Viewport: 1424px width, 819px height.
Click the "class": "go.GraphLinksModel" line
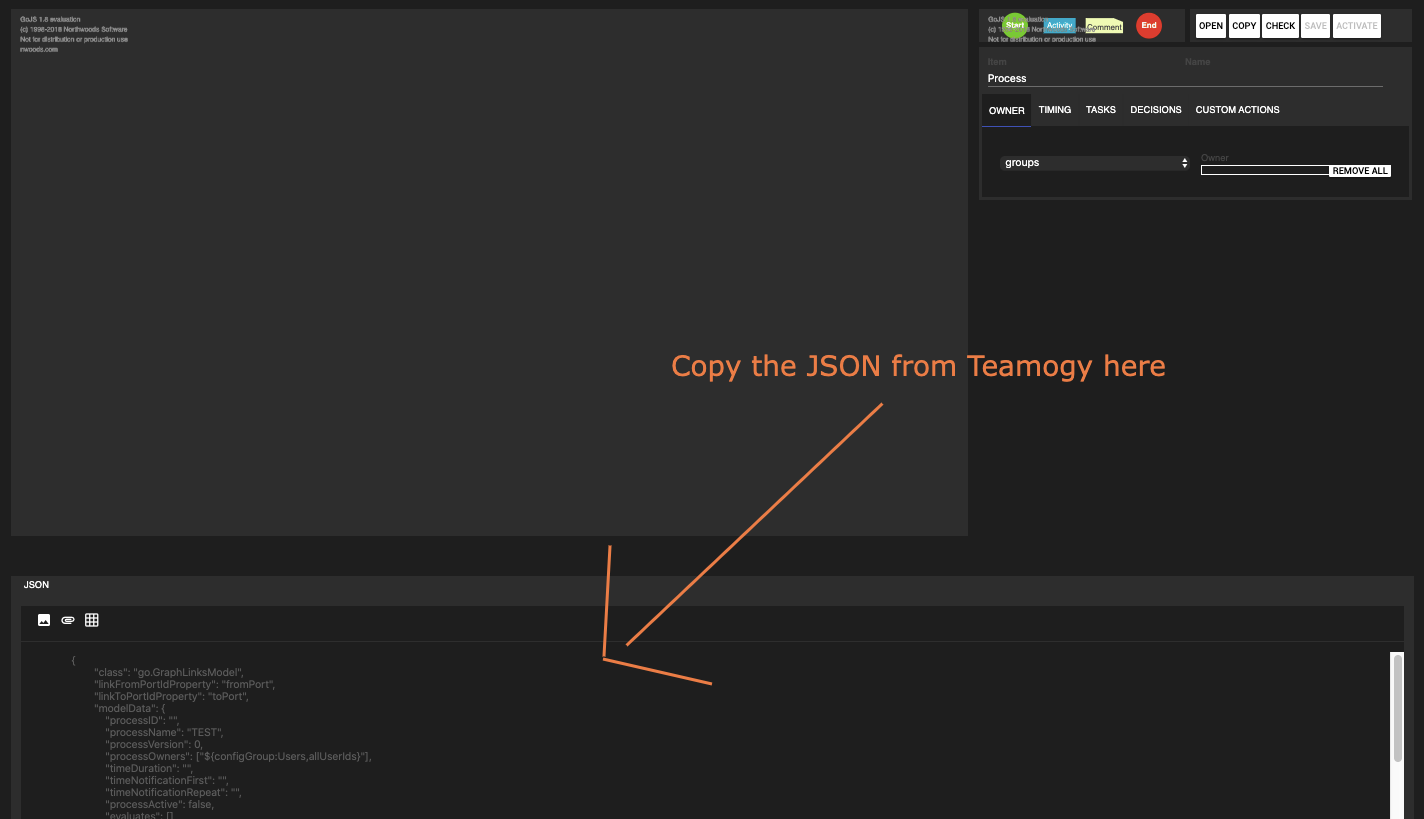169,672
